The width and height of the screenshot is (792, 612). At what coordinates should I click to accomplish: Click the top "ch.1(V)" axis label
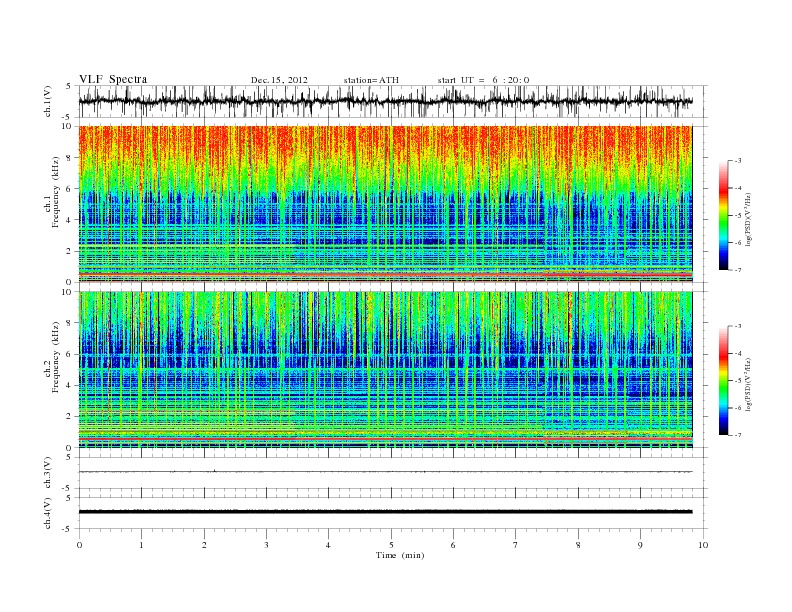(x=48, y=101)
